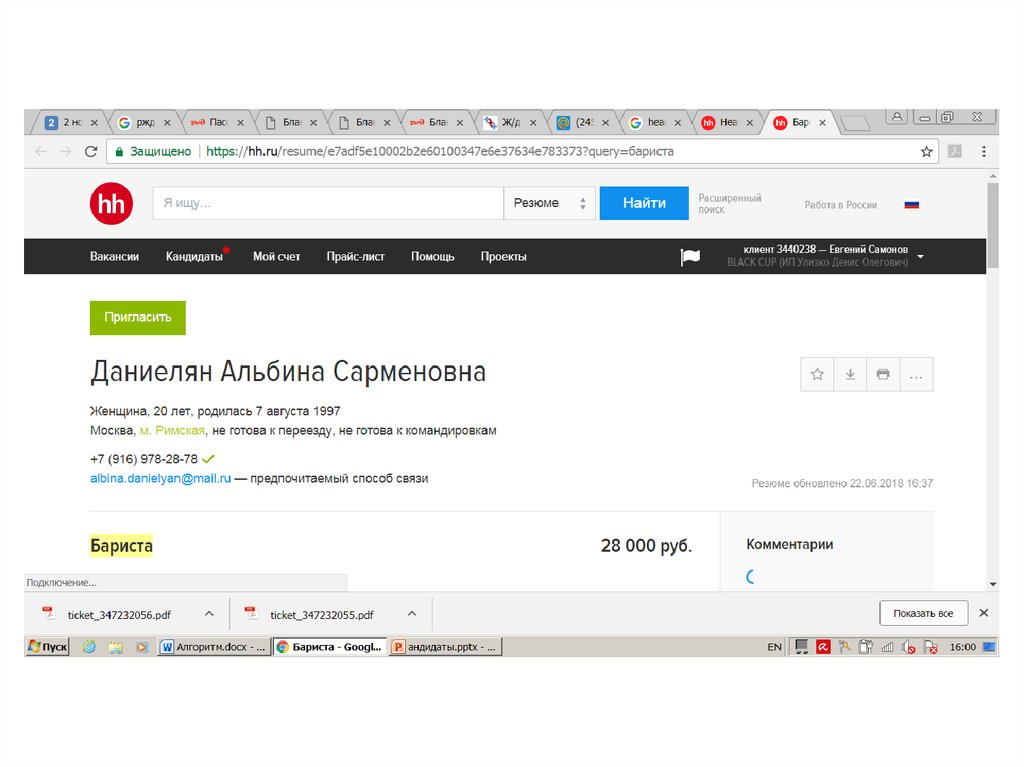Click the hh.ru red logo

(x=111, y=204)
